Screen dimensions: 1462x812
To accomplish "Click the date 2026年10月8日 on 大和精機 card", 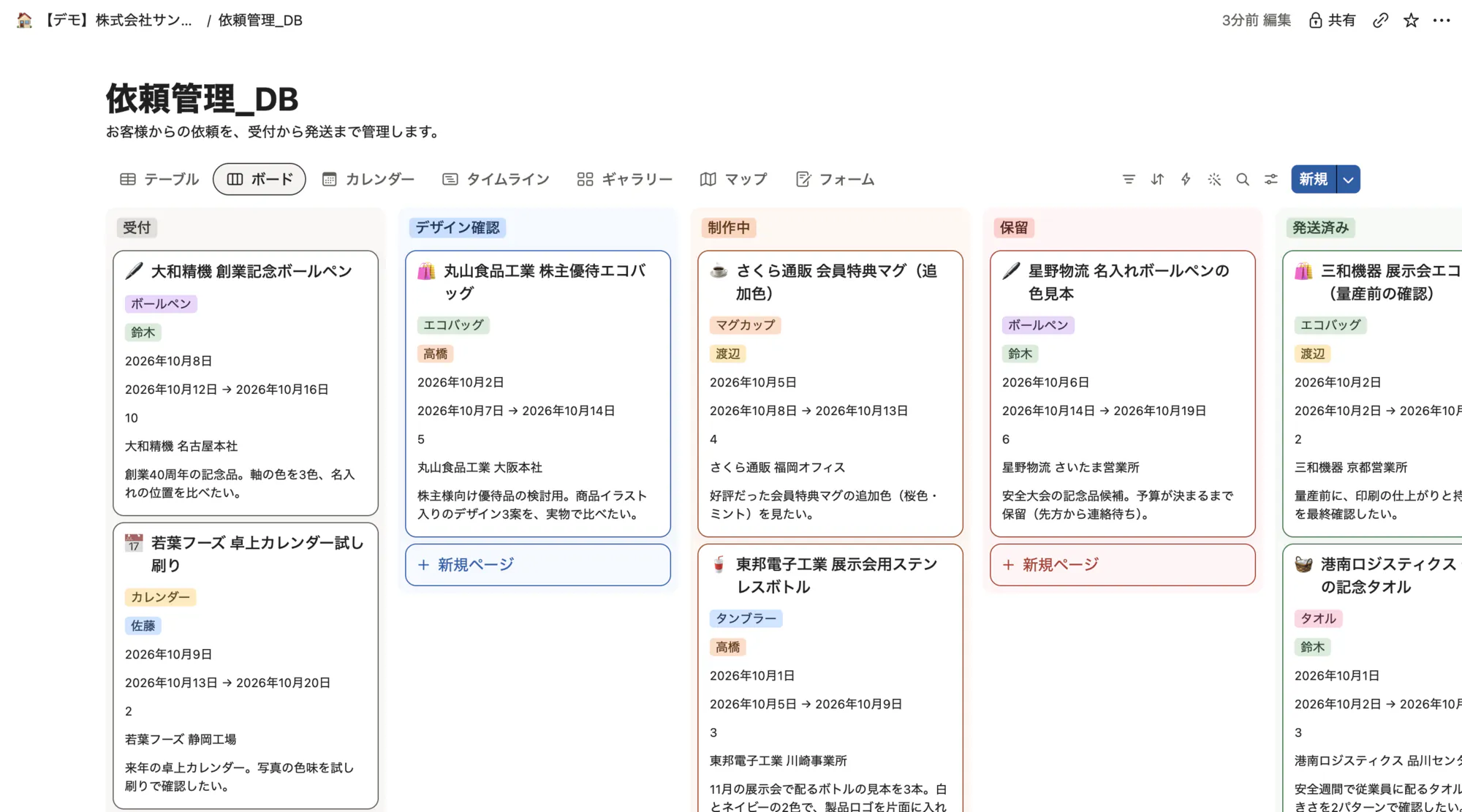I will pos(169,360).
